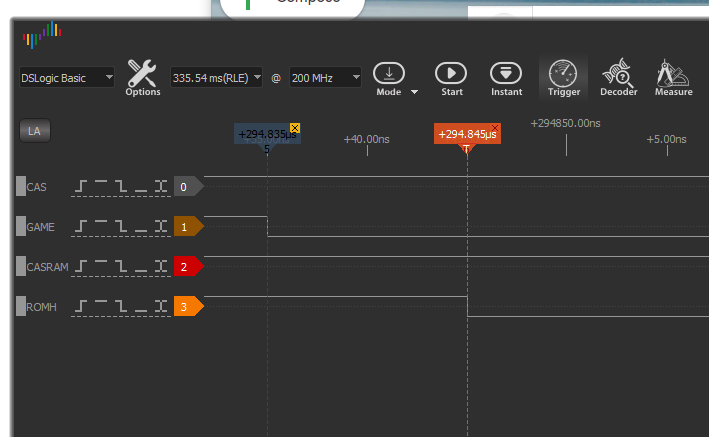Image resolution: width=709 pixels, height=437 pixels.
Task: Set falling edge trigger for CASRAM
Action: tap(121, 266)
